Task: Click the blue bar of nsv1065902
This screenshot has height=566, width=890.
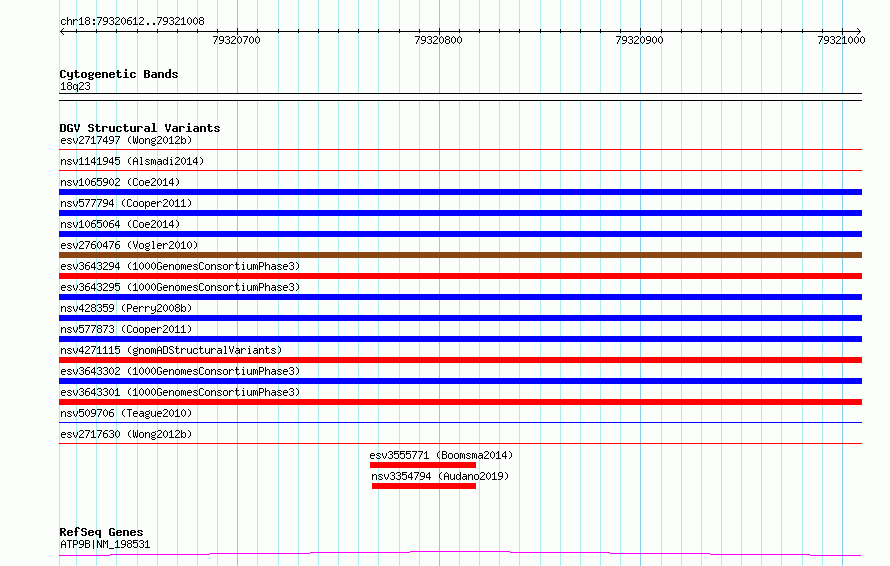Action: pos(460,192)
